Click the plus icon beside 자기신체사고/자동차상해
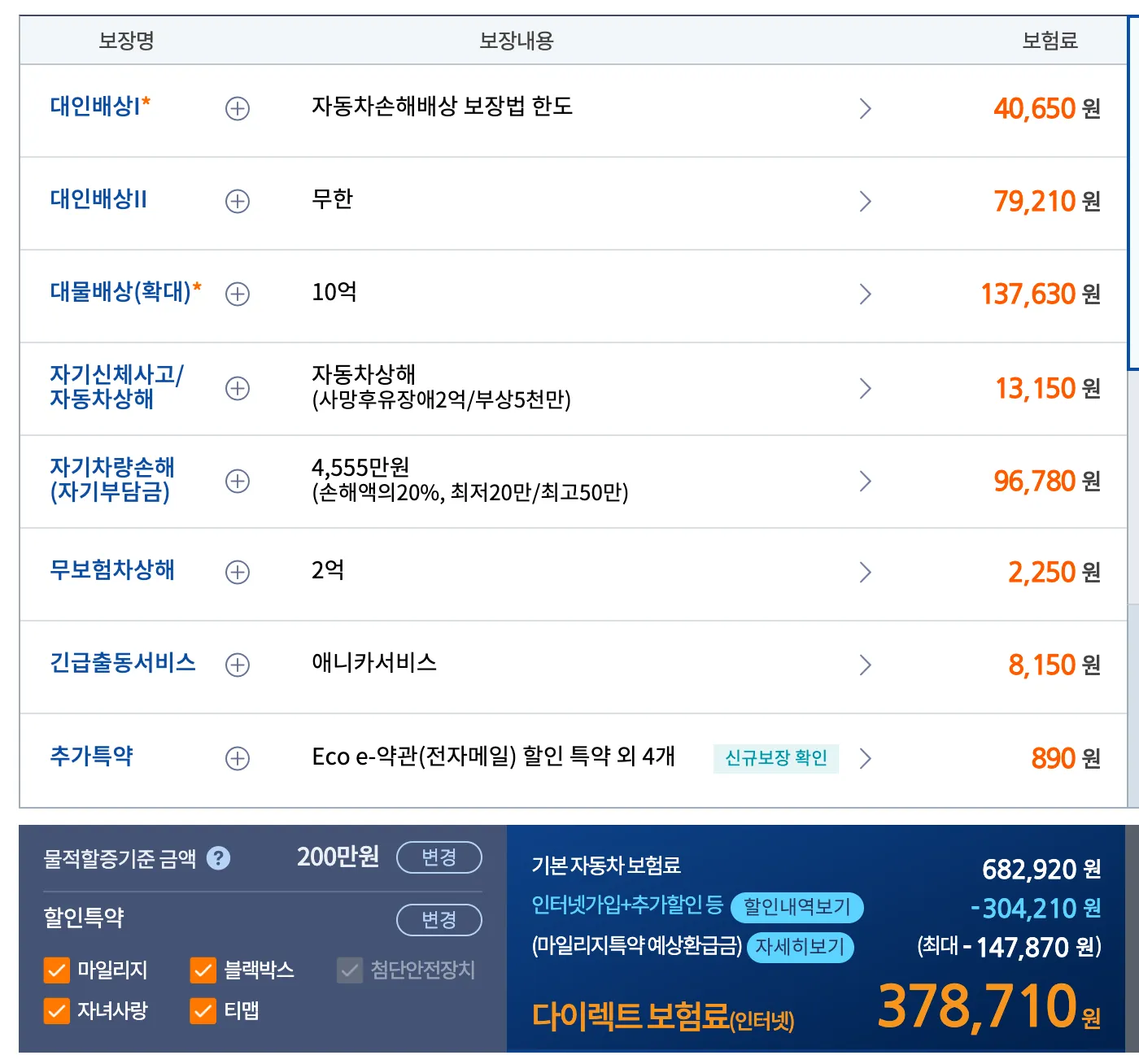The image size is (1139, 1064). [237, 388]
